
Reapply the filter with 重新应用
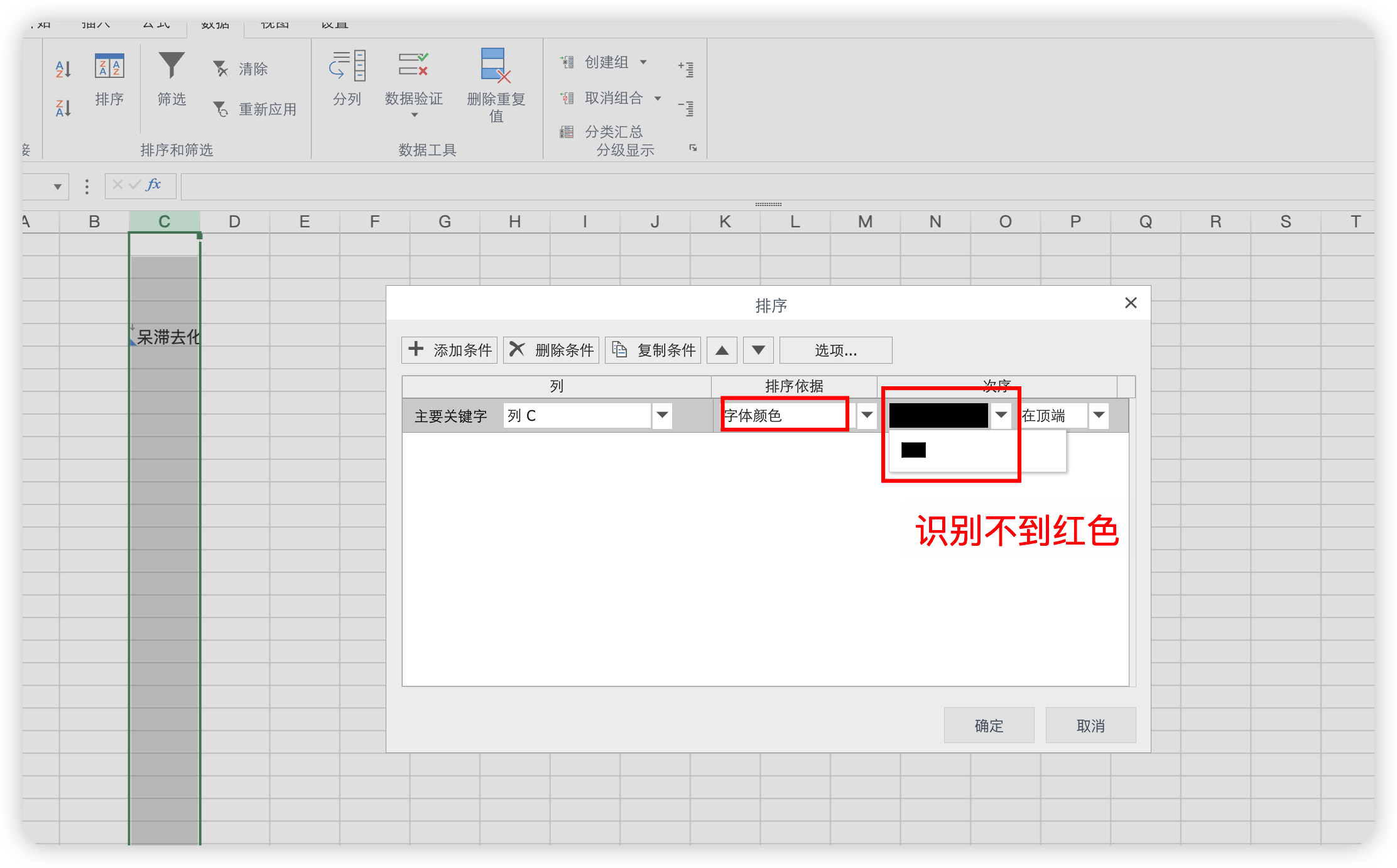click(254, 109)
